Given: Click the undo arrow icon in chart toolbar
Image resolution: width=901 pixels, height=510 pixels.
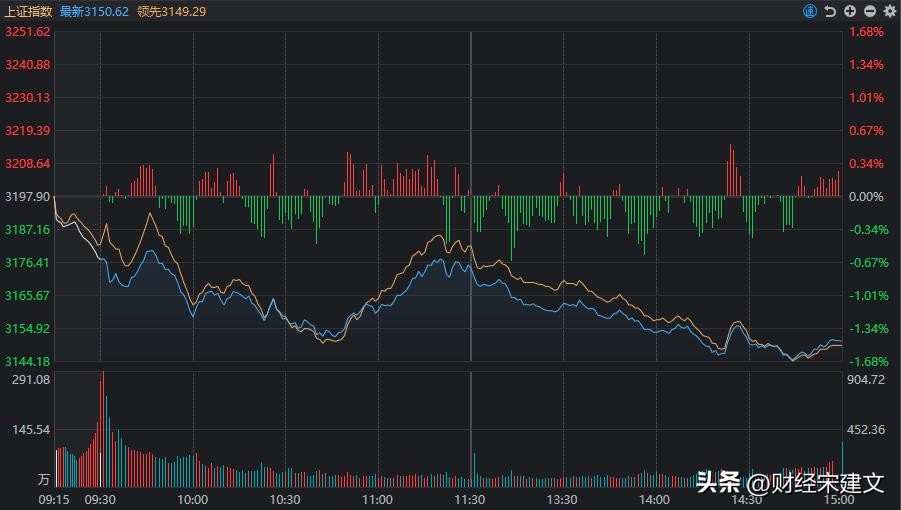Looking at the screenshot, I should coord(830,11).
